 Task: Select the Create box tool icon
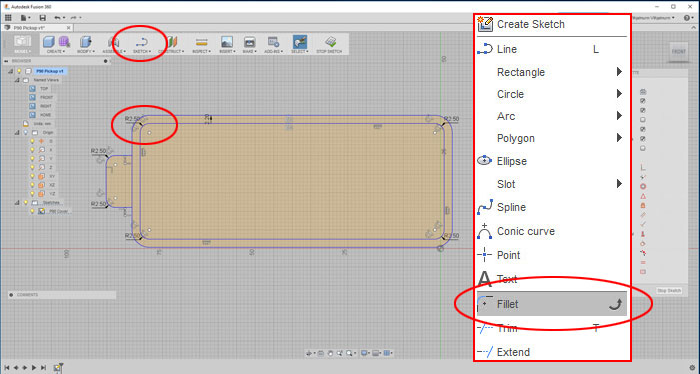click(x=49, y=42)
